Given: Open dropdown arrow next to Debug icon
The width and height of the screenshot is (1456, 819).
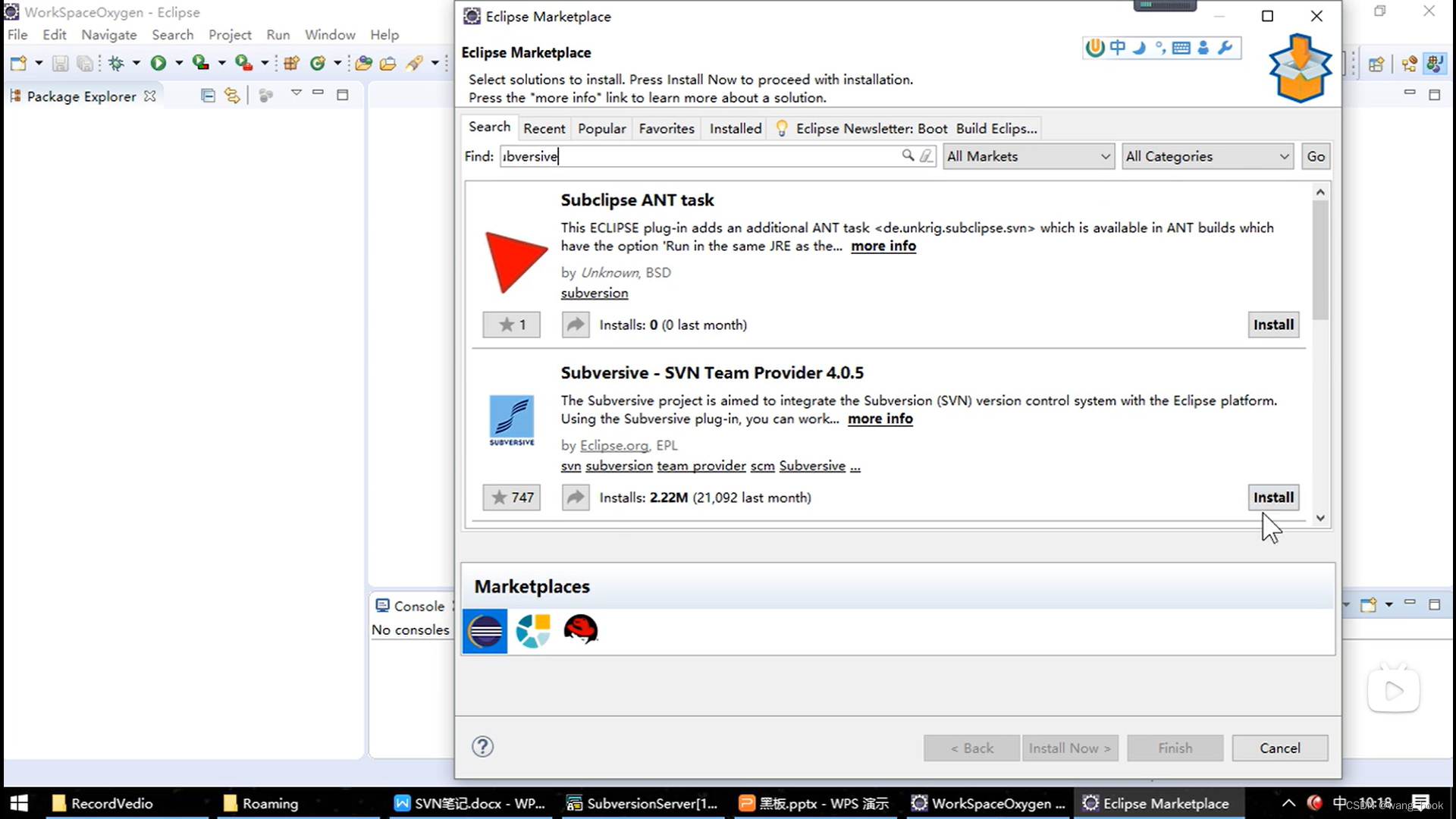Looking at the screenshot, I should pyautogui.click(x=136, y=64).
